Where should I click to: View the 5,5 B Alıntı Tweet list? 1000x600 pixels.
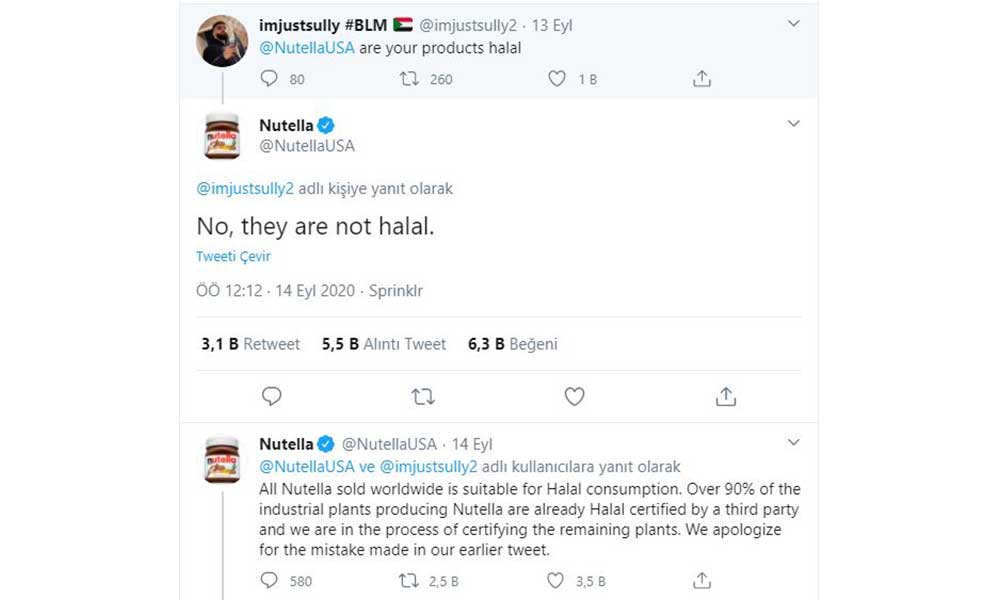(384, 344)
